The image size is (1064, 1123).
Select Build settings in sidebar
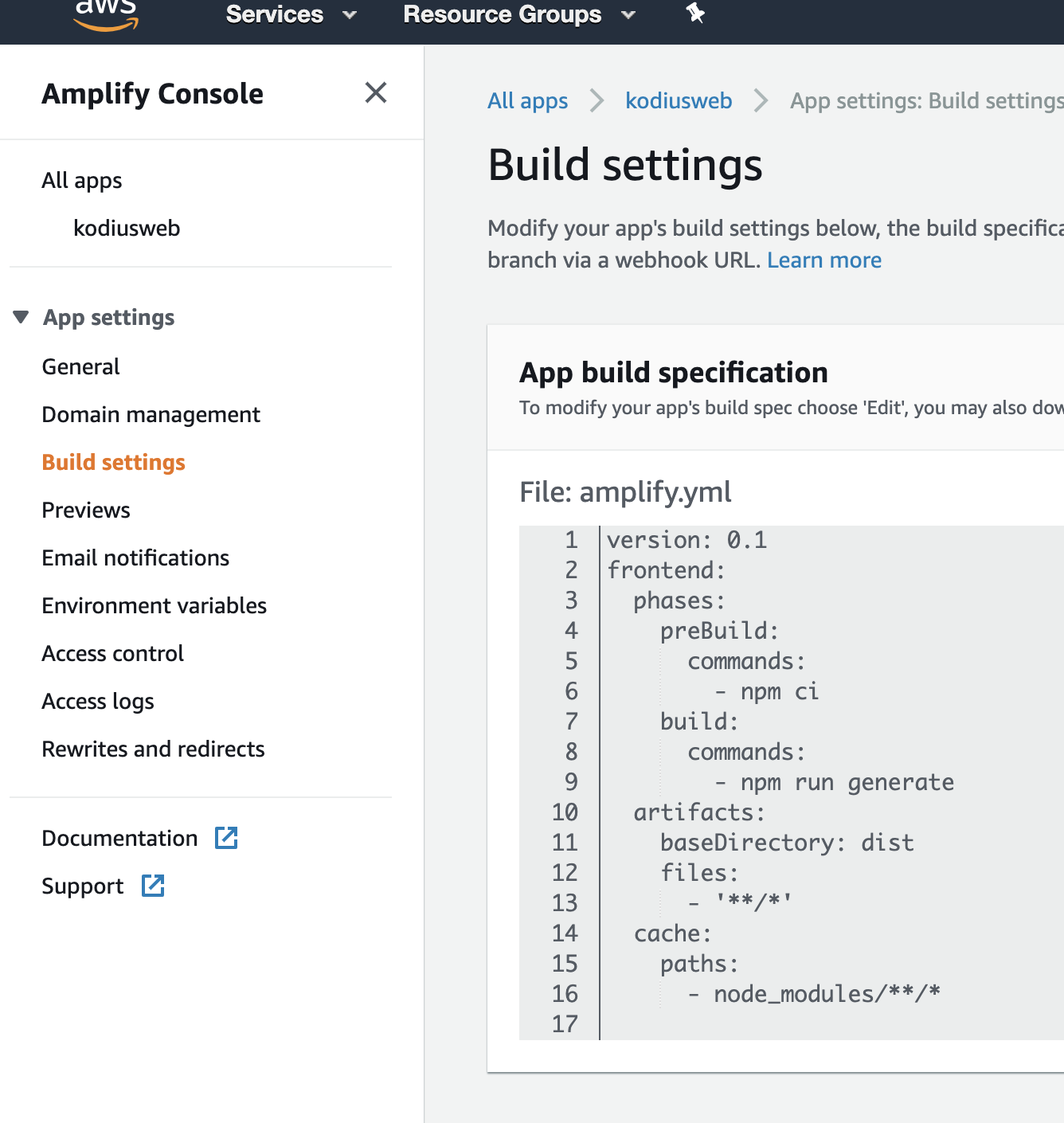[x=114, y=463]
